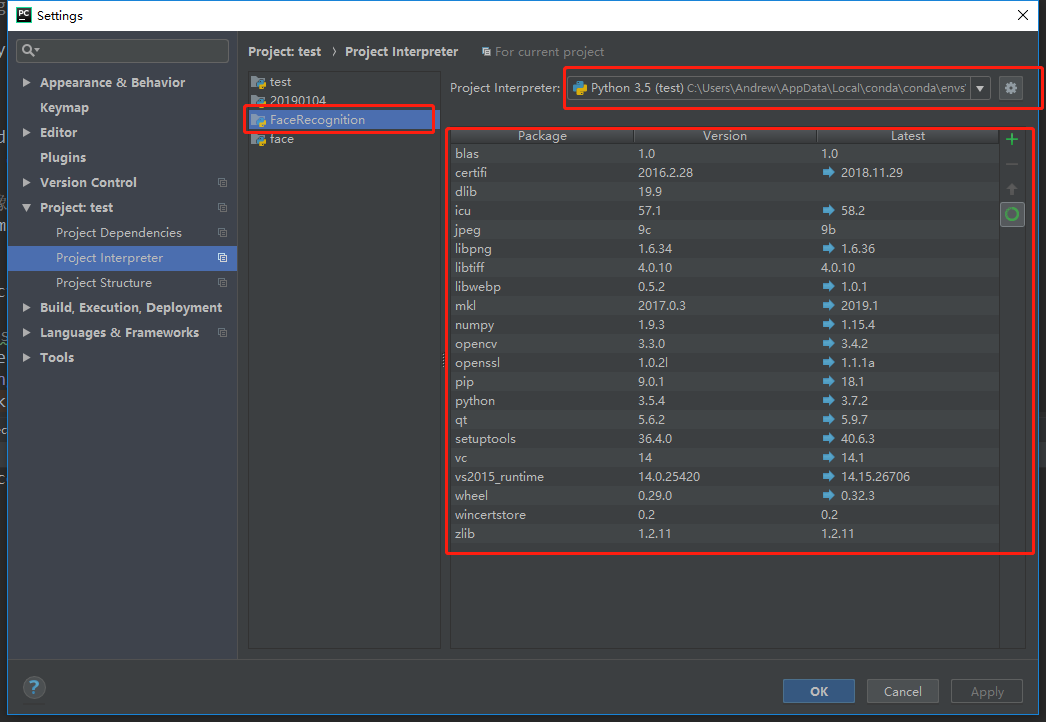Screen dimensions: 1046x722
Task: Collapse the Project: test section
Action: [x=26, y=207]
